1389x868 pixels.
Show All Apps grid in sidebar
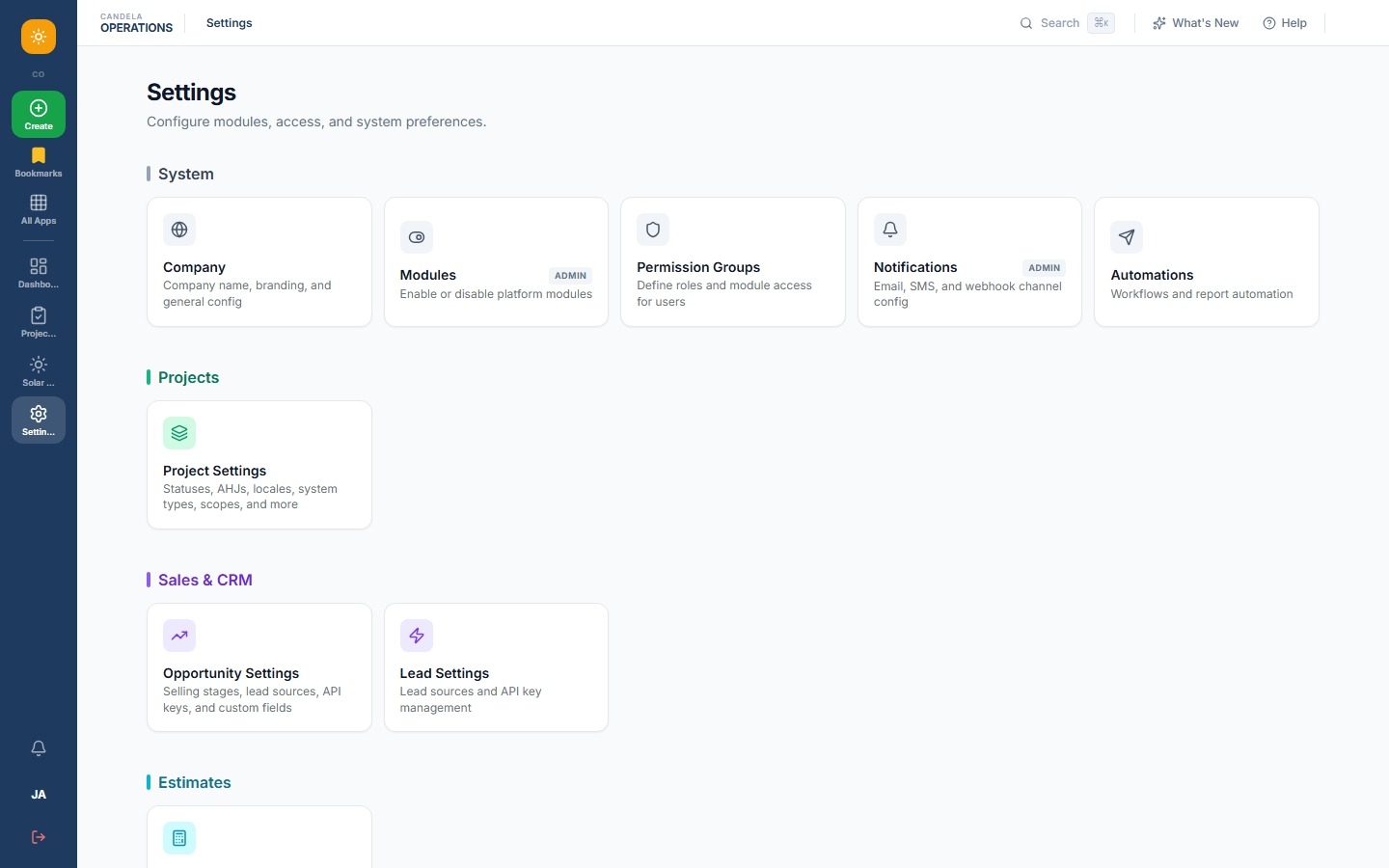click(x=39, y=209)
